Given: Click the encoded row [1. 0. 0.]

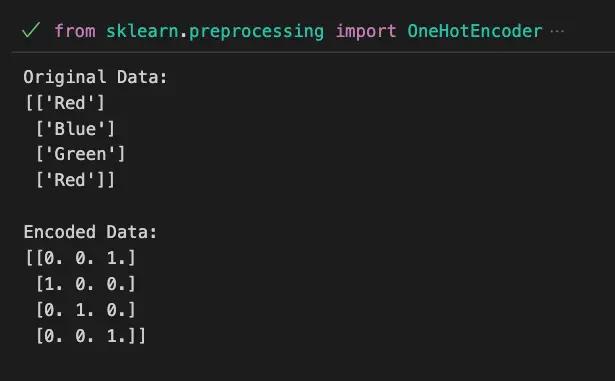Looking at the screenshot, I should pyautogui.click(x=86, y=284).
